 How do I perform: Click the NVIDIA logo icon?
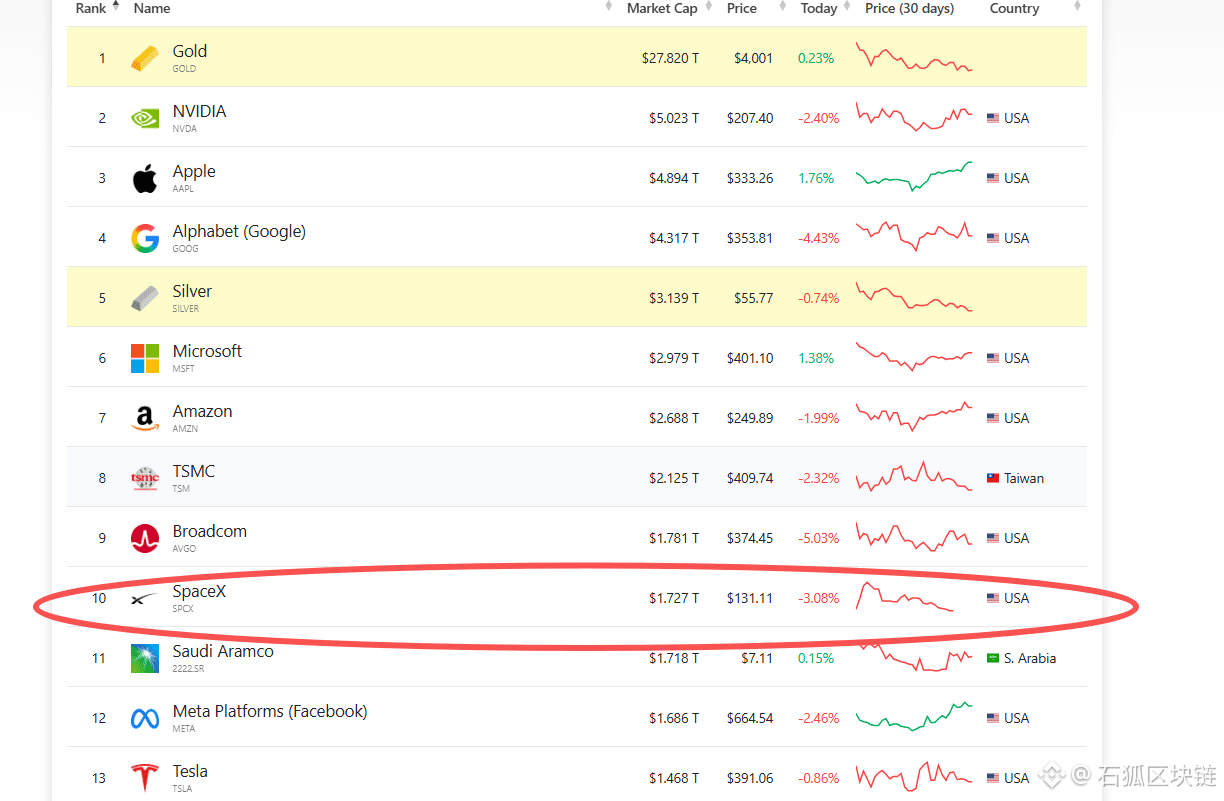coord(145,118)
